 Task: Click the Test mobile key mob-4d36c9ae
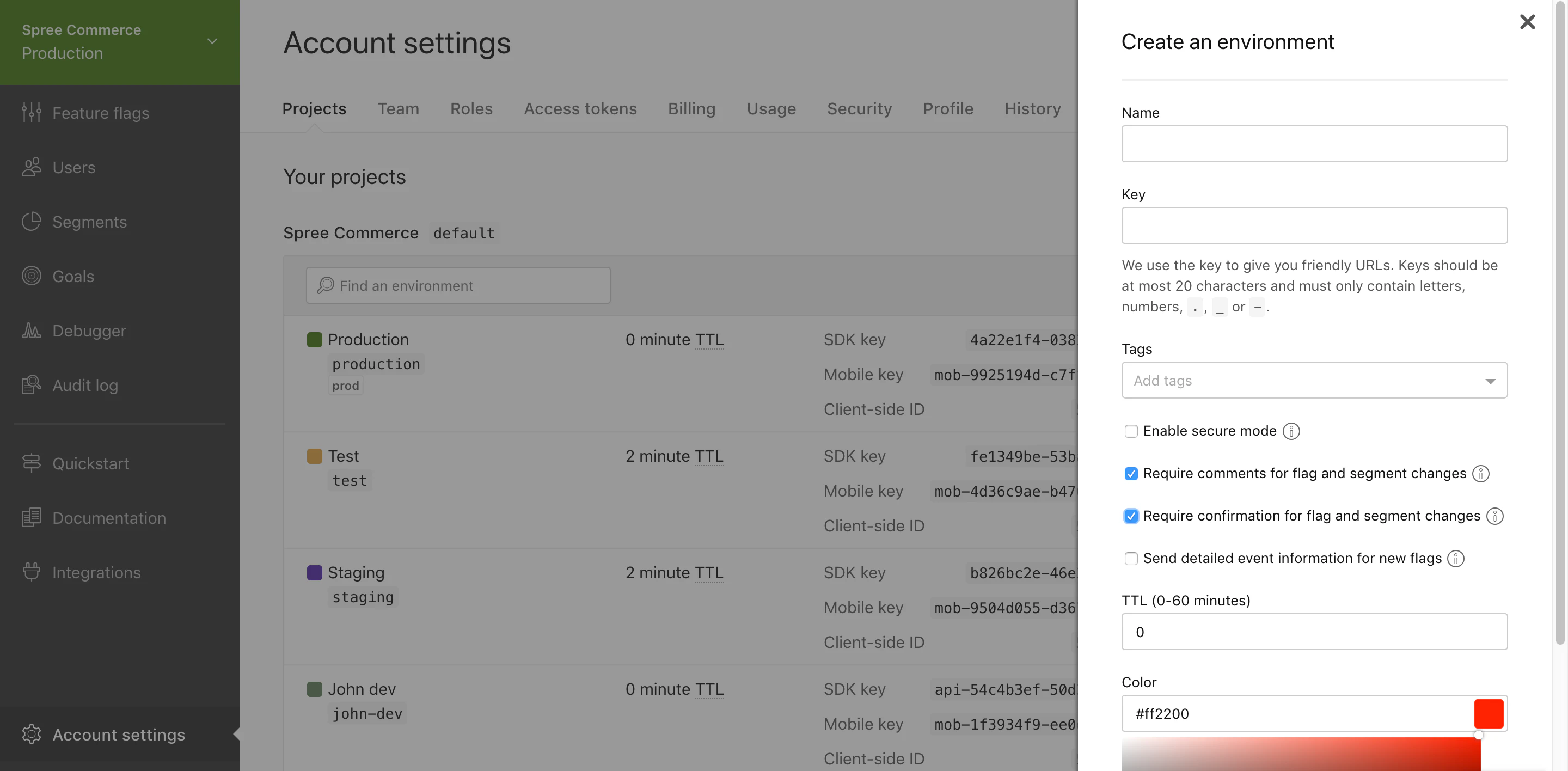(x=1004, y=491)
